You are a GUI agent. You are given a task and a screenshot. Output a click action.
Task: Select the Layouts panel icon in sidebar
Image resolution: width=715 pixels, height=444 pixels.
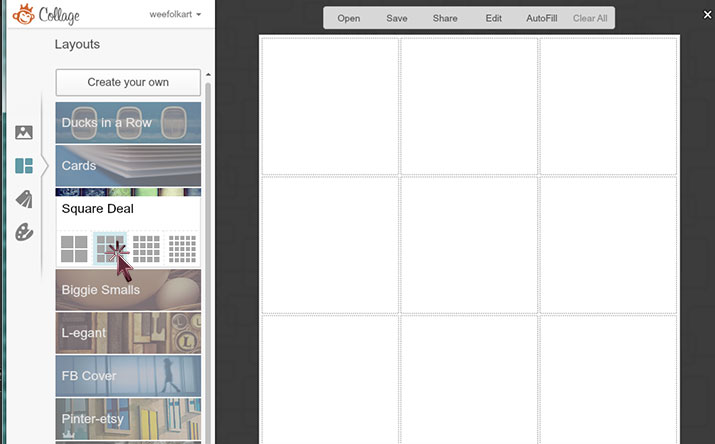click(24, 166)
